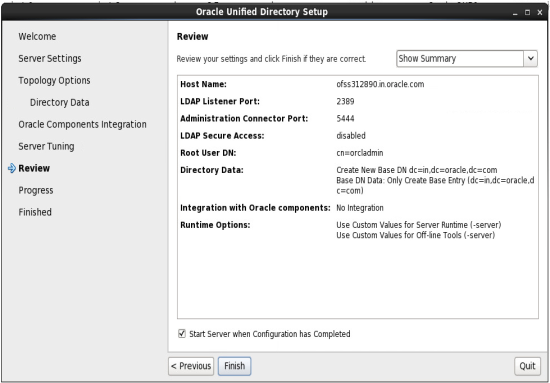550x383 pixels.
Task: Click the Runtime Options label
Action: (215, 225)
